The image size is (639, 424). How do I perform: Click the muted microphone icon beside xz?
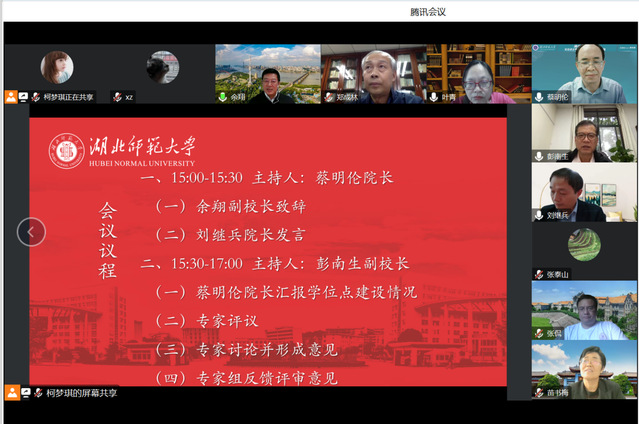(x=116, y=97)
